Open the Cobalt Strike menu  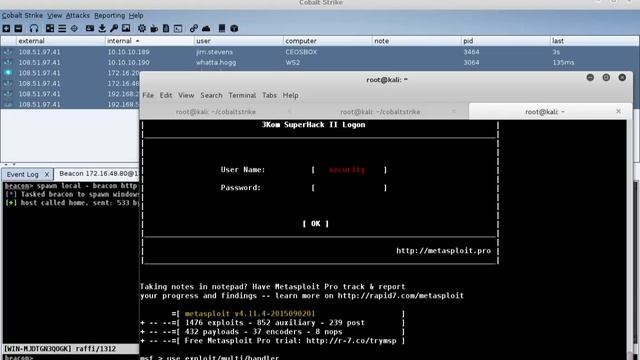coord(22,16)
